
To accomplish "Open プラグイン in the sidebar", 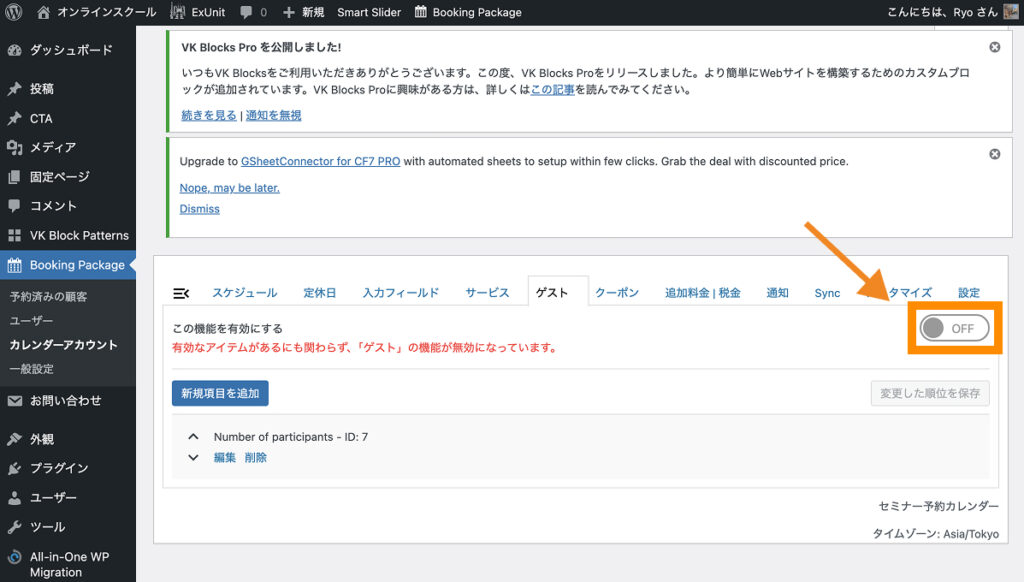I will (58, 468).
